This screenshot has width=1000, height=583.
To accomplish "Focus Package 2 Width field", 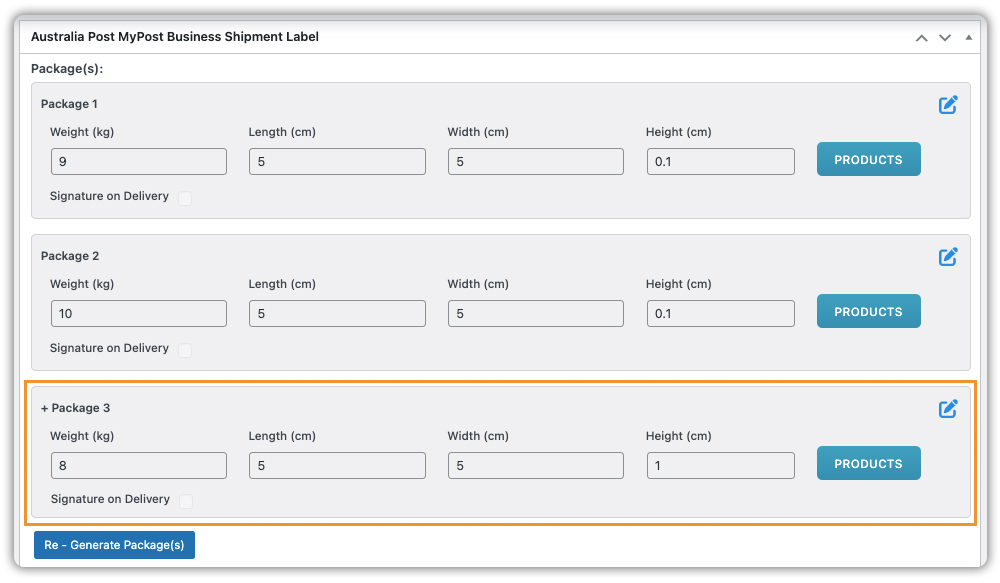I will pyautogui.click(x=536, y=313).
